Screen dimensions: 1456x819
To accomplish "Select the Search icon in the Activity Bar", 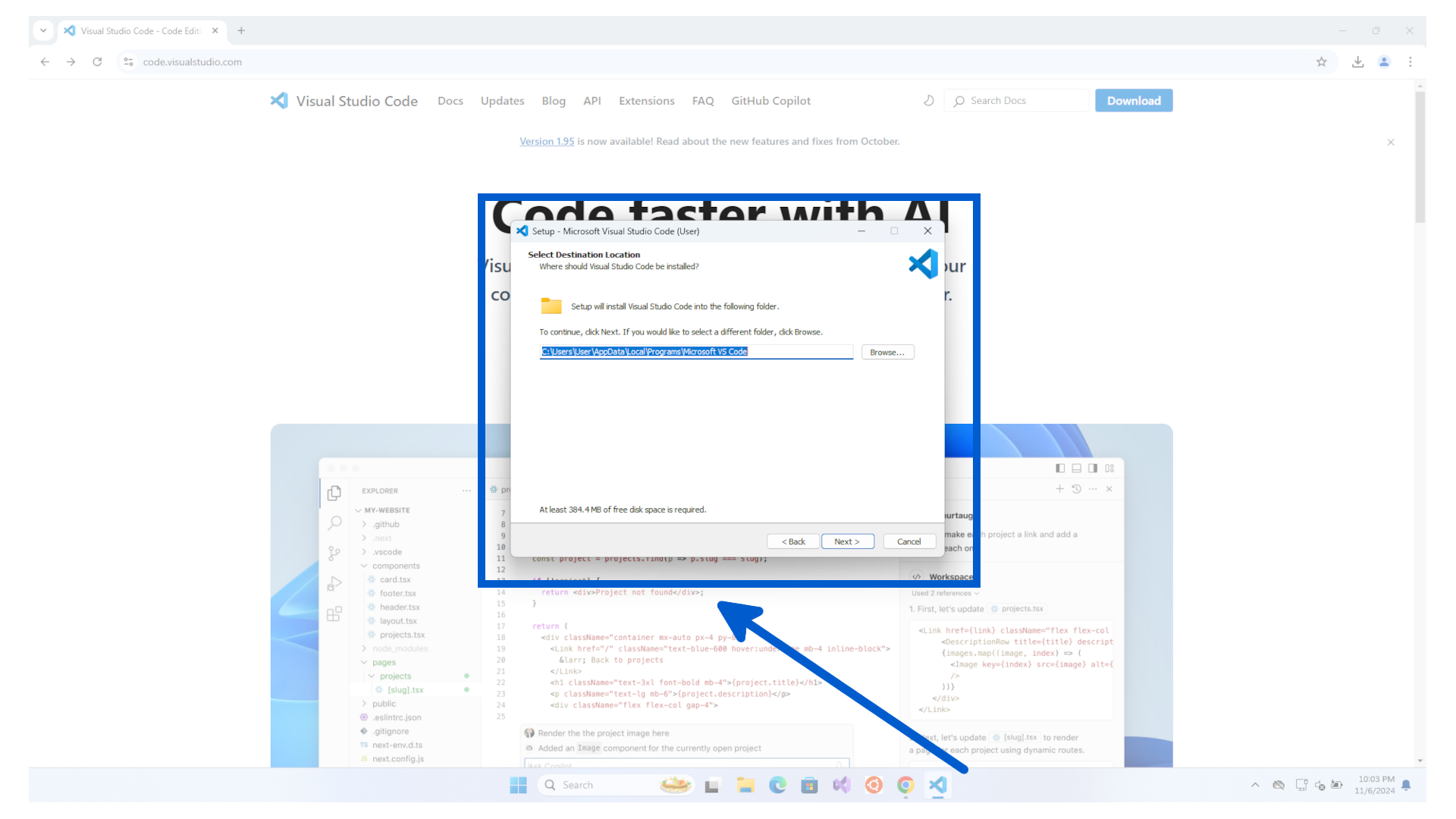I will [x=334, y=522].
